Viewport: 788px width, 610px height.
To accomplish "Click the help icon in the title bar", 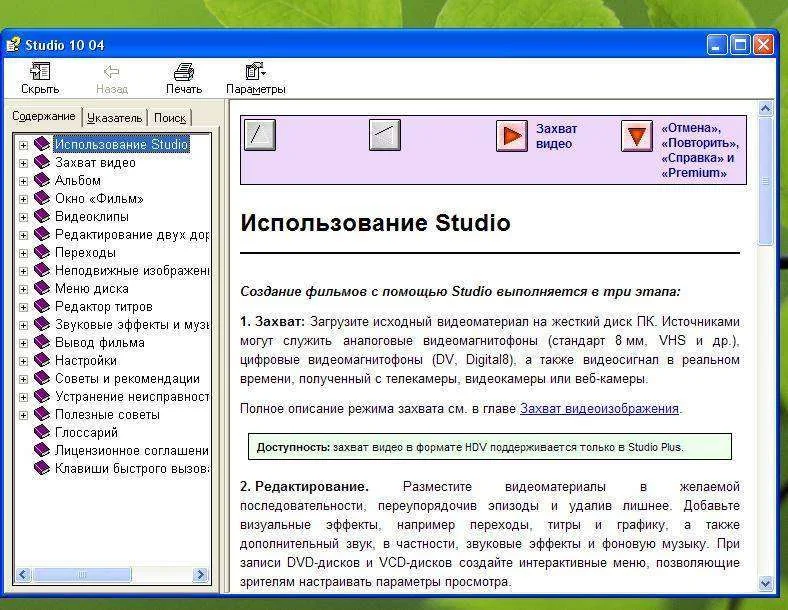I will point(13,45).
